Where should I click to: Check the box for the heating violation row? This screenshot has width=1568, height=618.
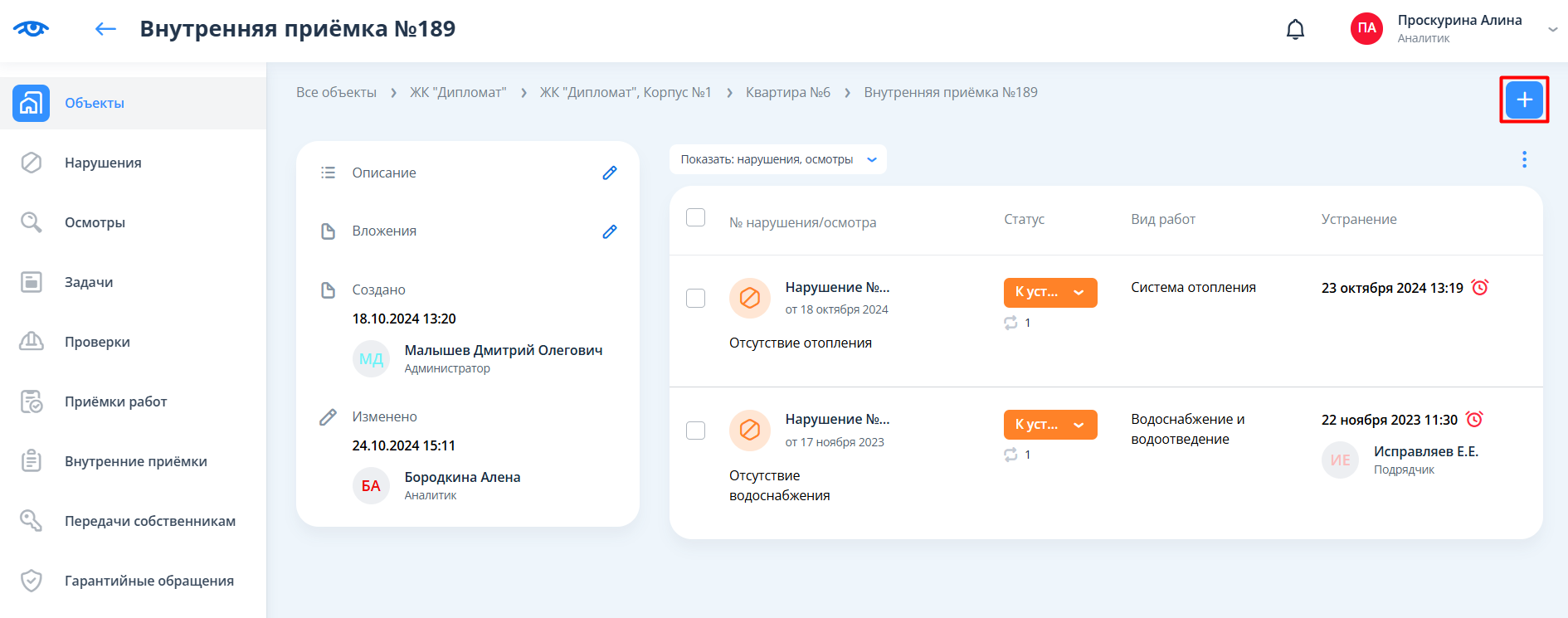696,298
